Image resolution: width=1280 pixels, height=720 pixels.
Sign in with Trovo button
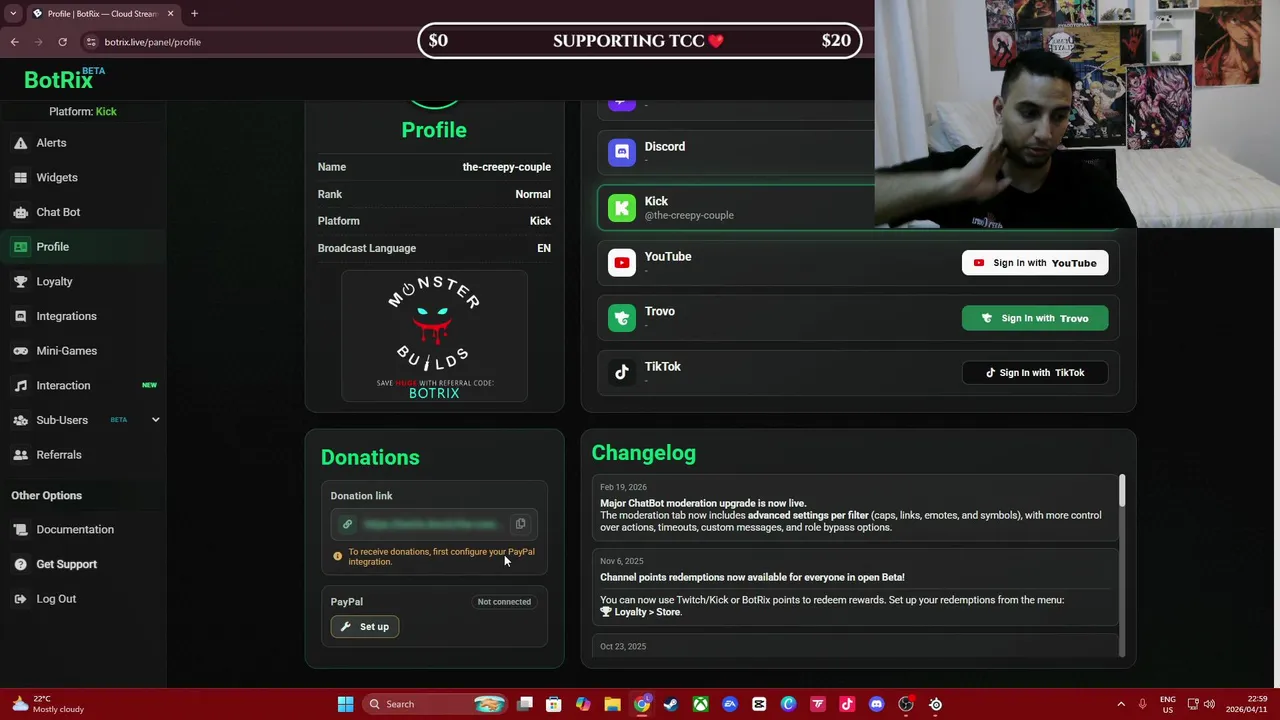pos(1035,318)
